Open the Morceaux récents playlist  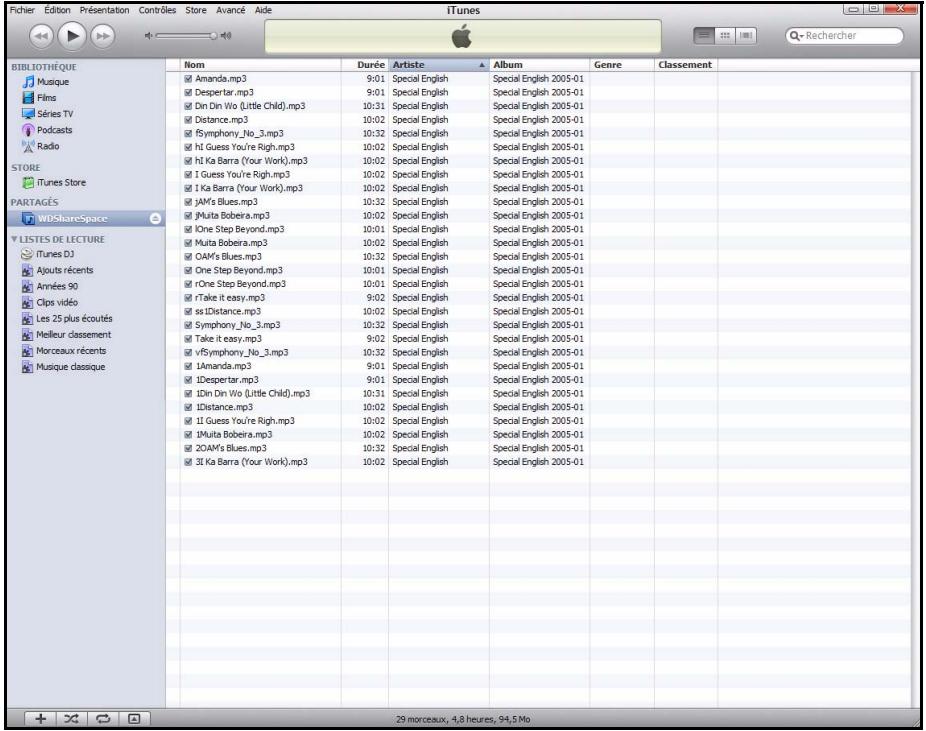pyautogui.click(x=64, y=350)
